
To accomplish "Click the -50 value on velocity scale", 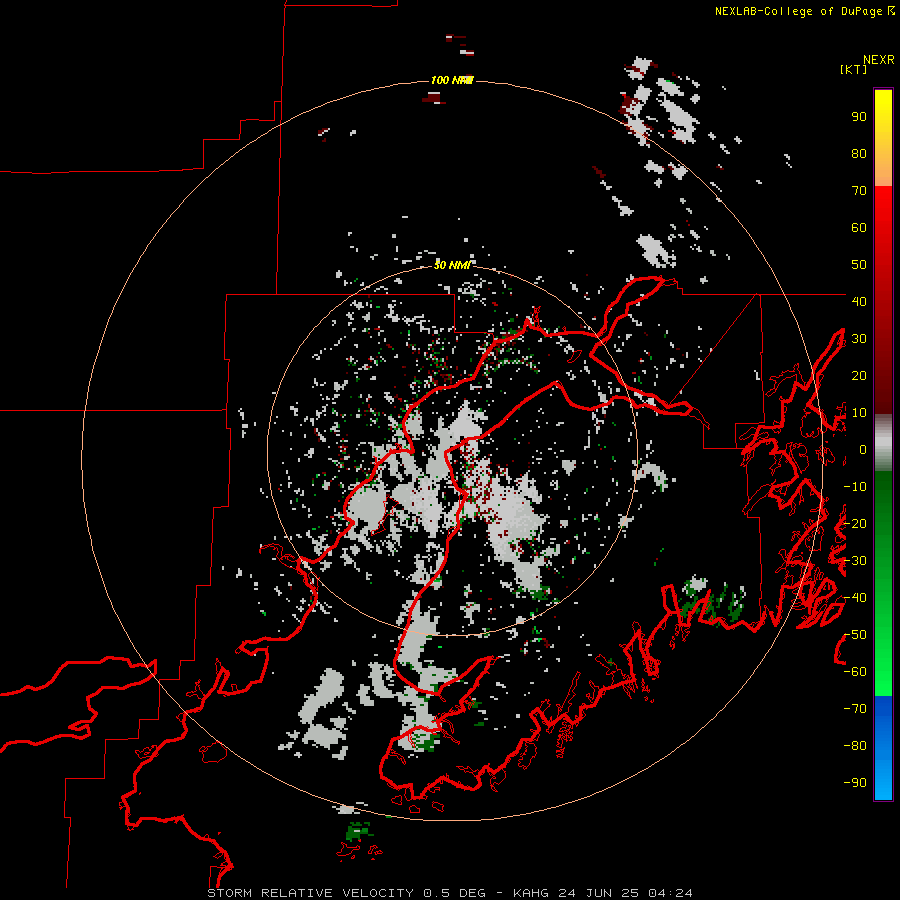I will click(x=855, y=635).
